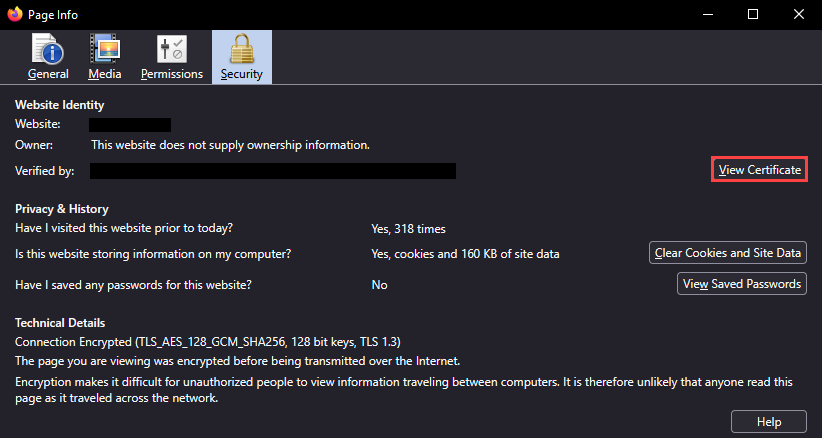Click the Connection Encrypted details line
Viewport: 822px width, 438px height.
tap(208, 342)
